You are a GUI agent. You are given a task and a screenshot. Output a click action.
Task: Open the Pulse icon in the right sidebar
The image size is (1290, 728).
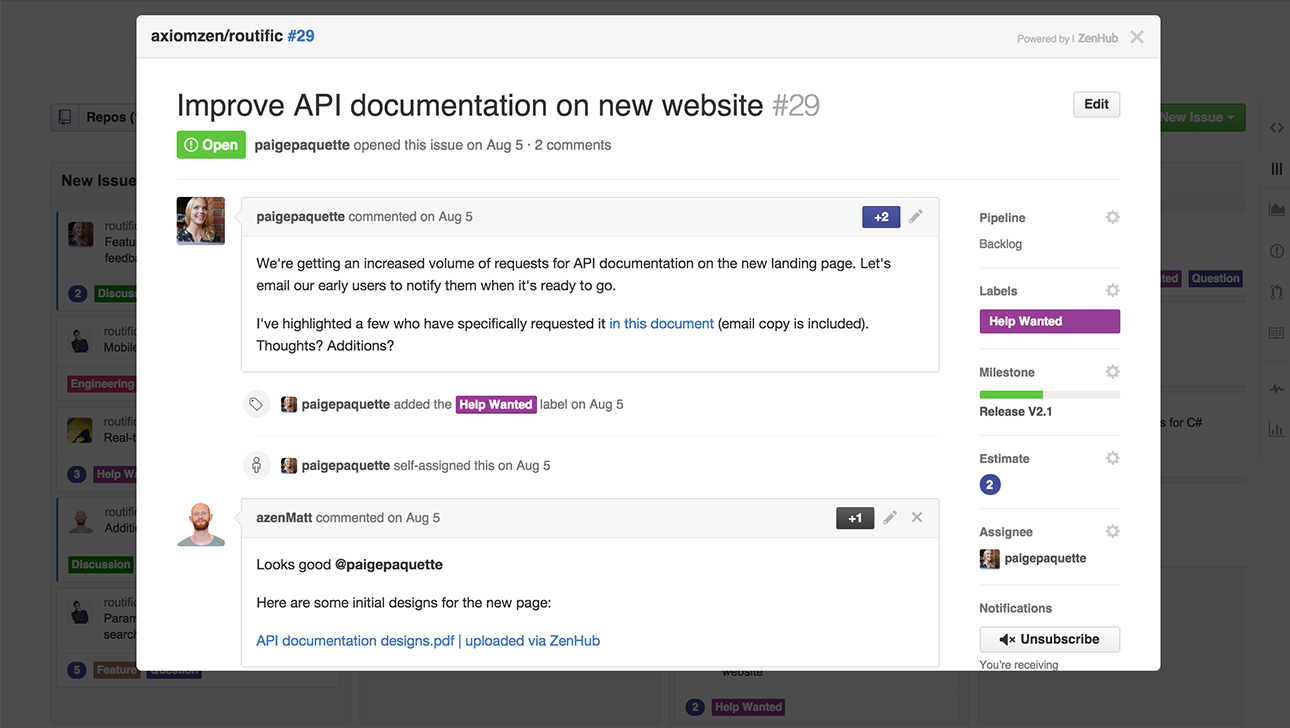[1276, 389]
